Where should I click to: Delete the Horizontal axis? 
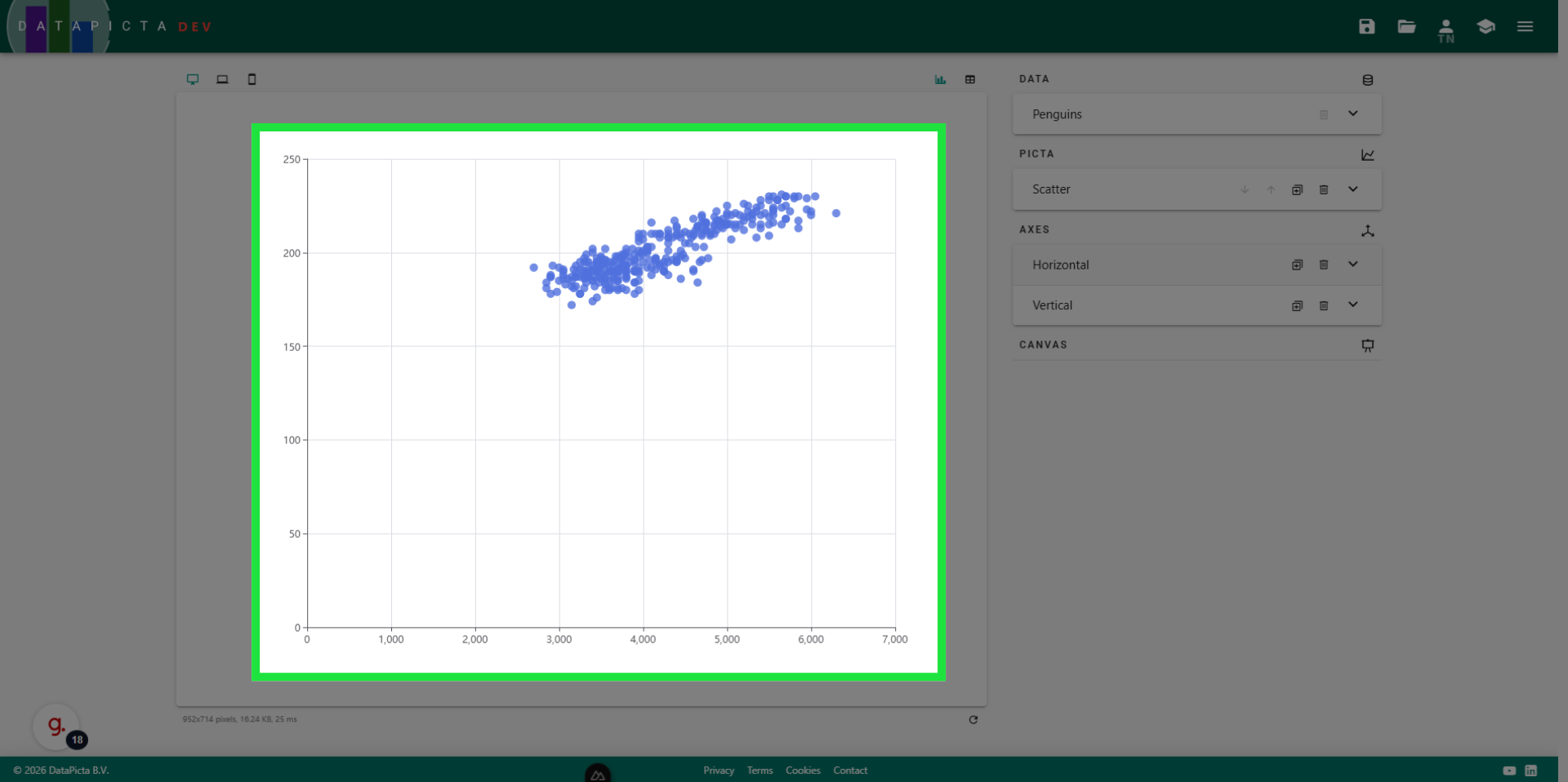pyautogui.click(x=1324, y=264)
